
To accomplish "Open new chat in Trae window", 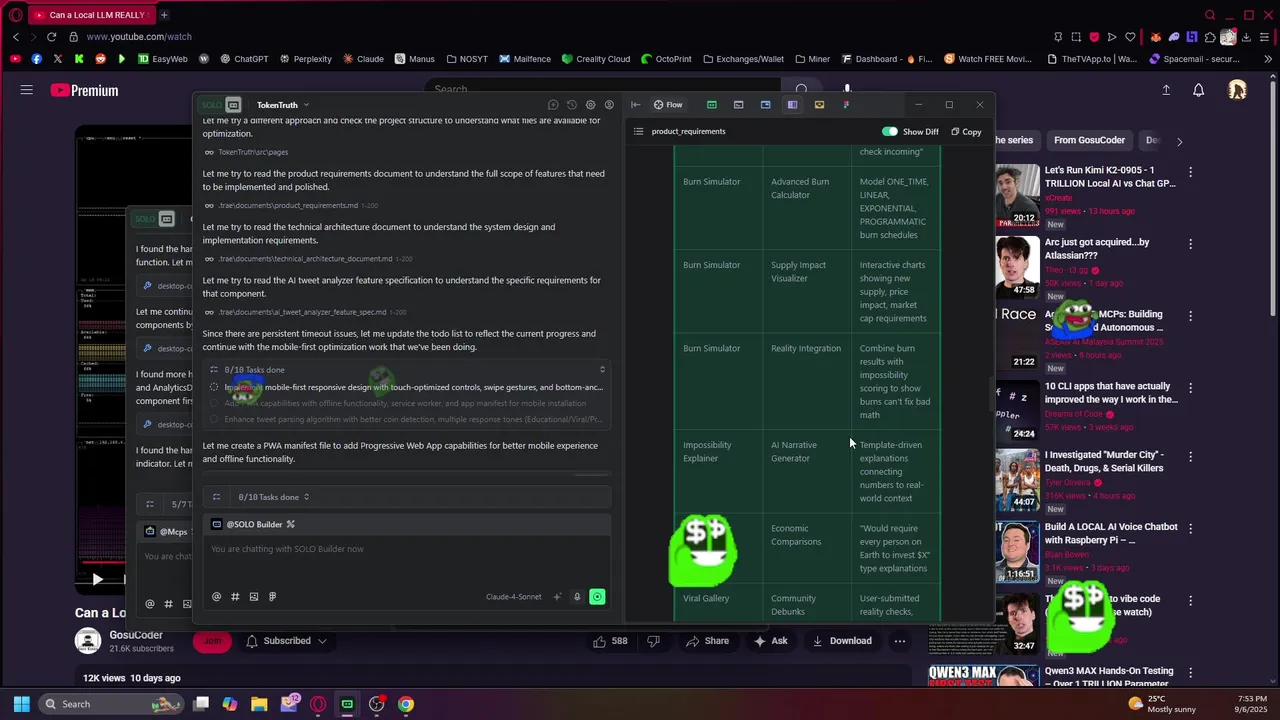I will coord(553,105).
